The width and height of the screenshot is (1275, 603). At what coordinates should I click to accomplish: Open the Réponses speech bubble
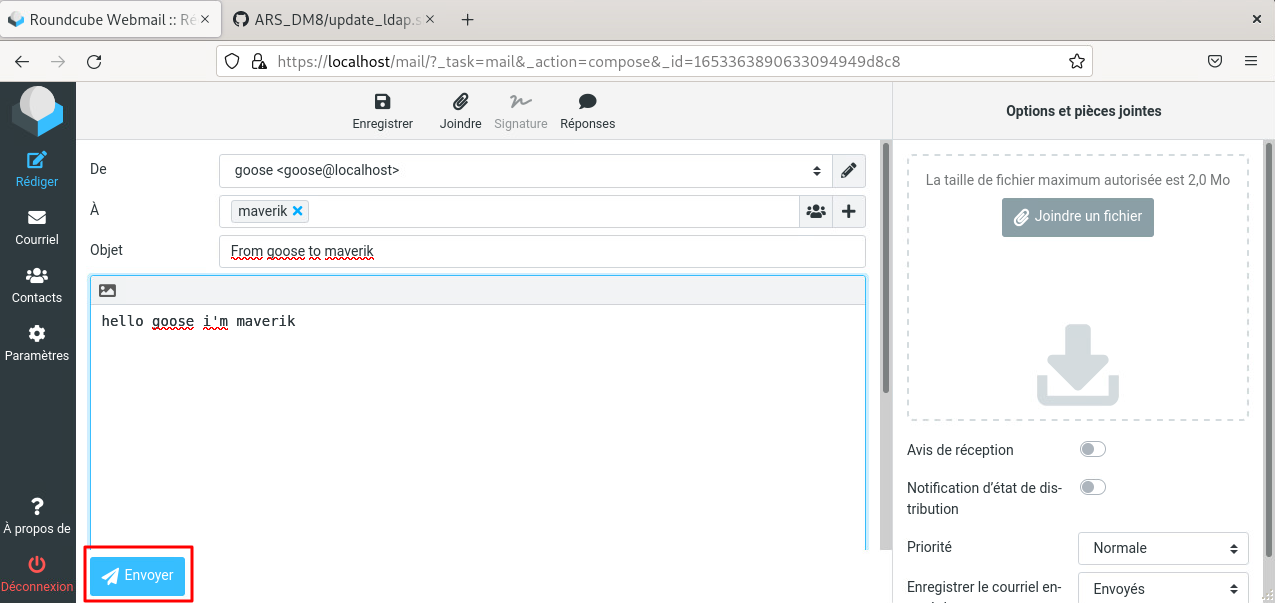coord(587,102)
